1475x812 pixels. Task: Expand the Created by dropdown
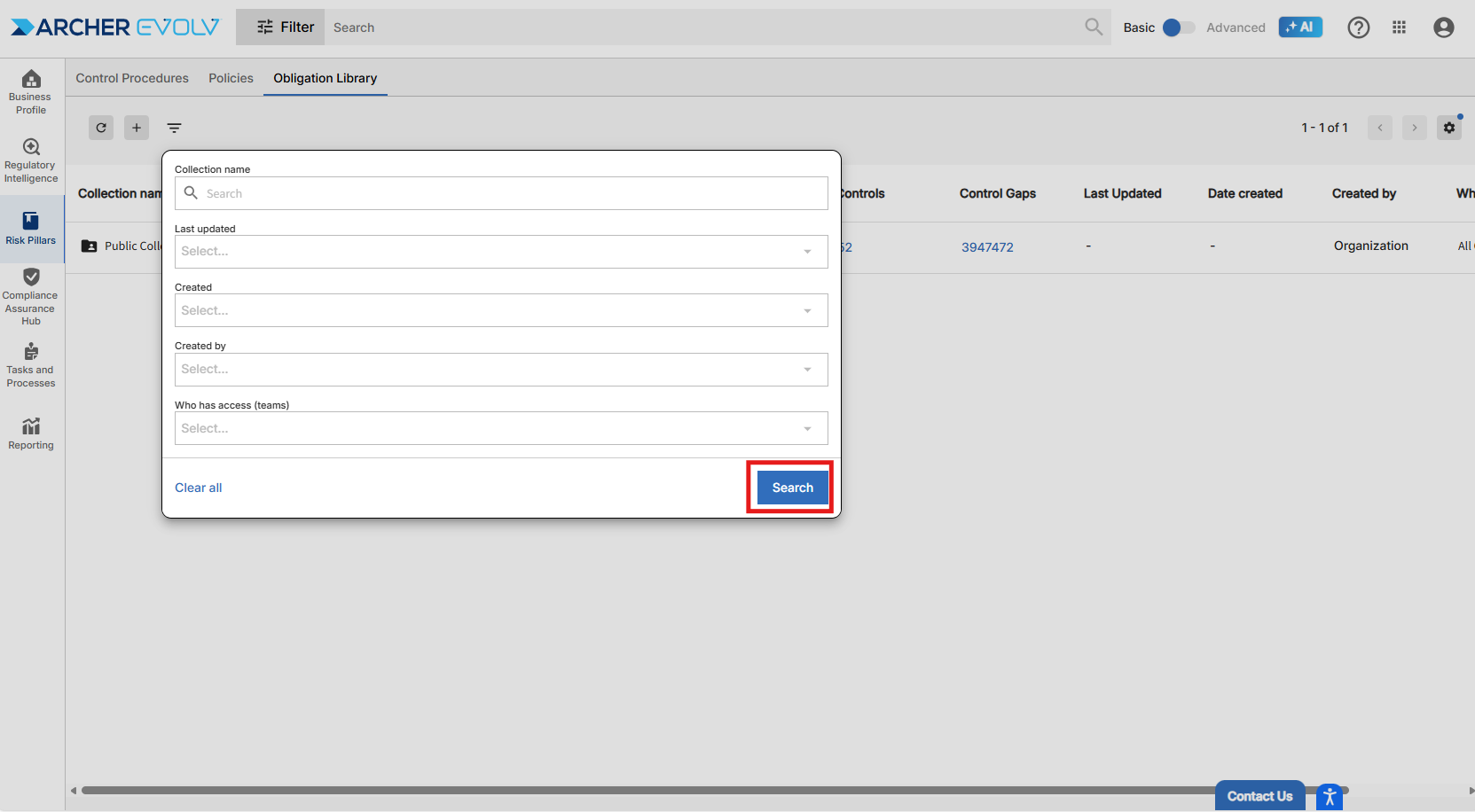501,370
